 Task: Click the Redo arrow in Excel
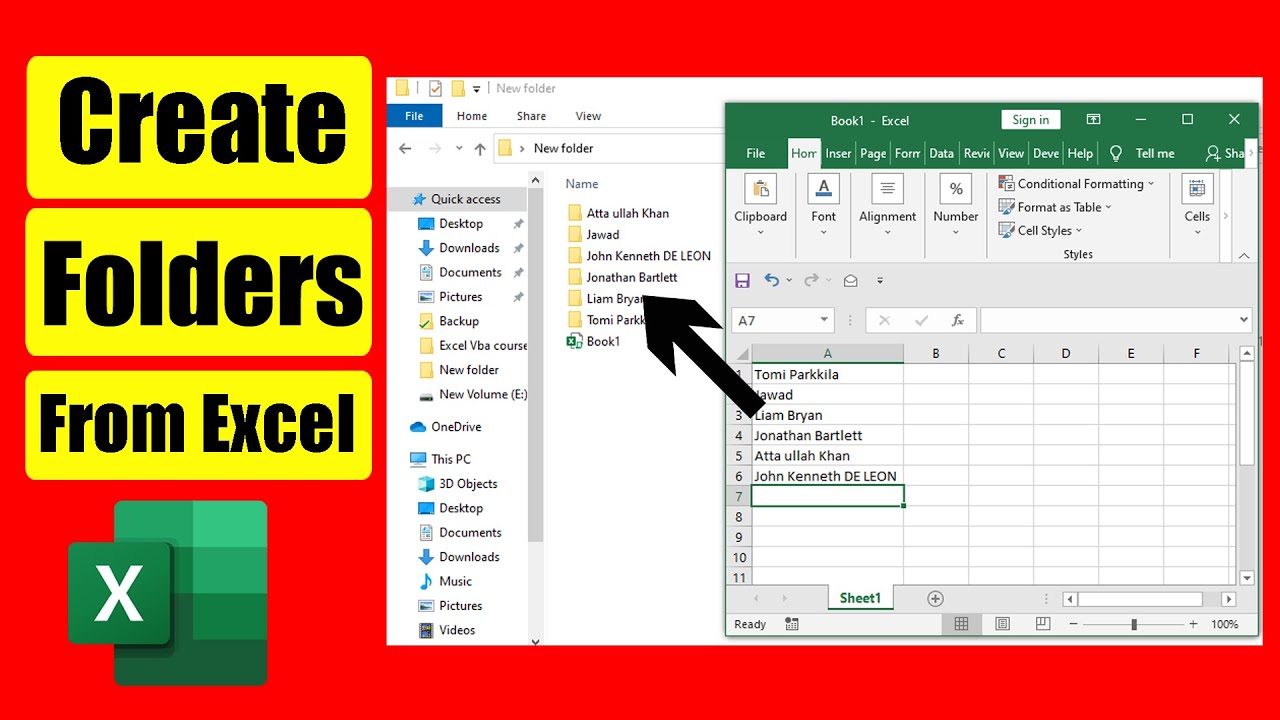point(811,281)
